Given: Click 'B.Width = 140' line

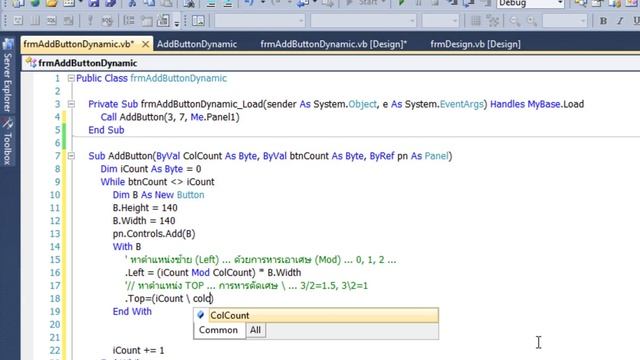Looking at the screenshot, I should click(x=144, y=221).
